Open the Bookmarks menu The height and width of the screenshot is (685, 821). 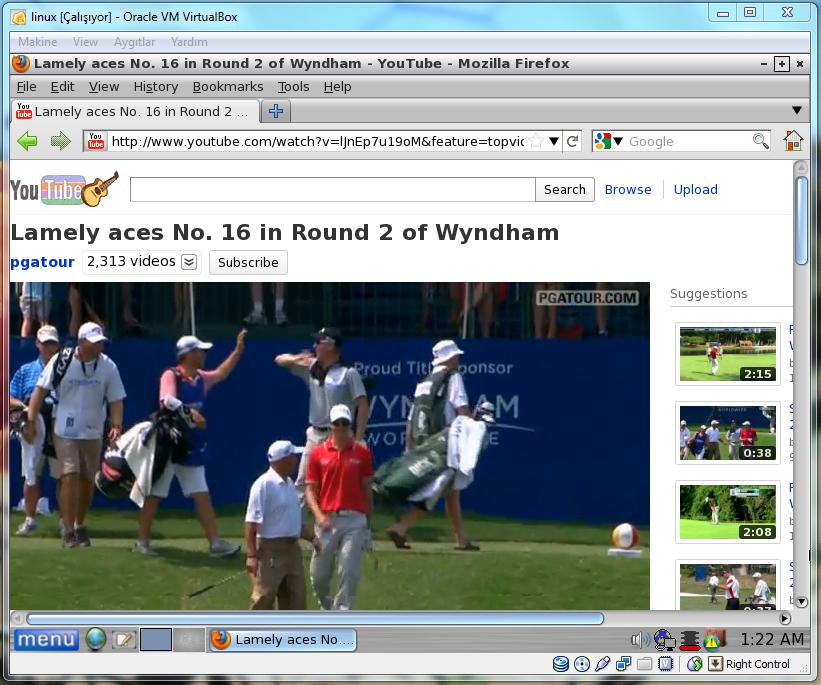click(x=228, y=86)
